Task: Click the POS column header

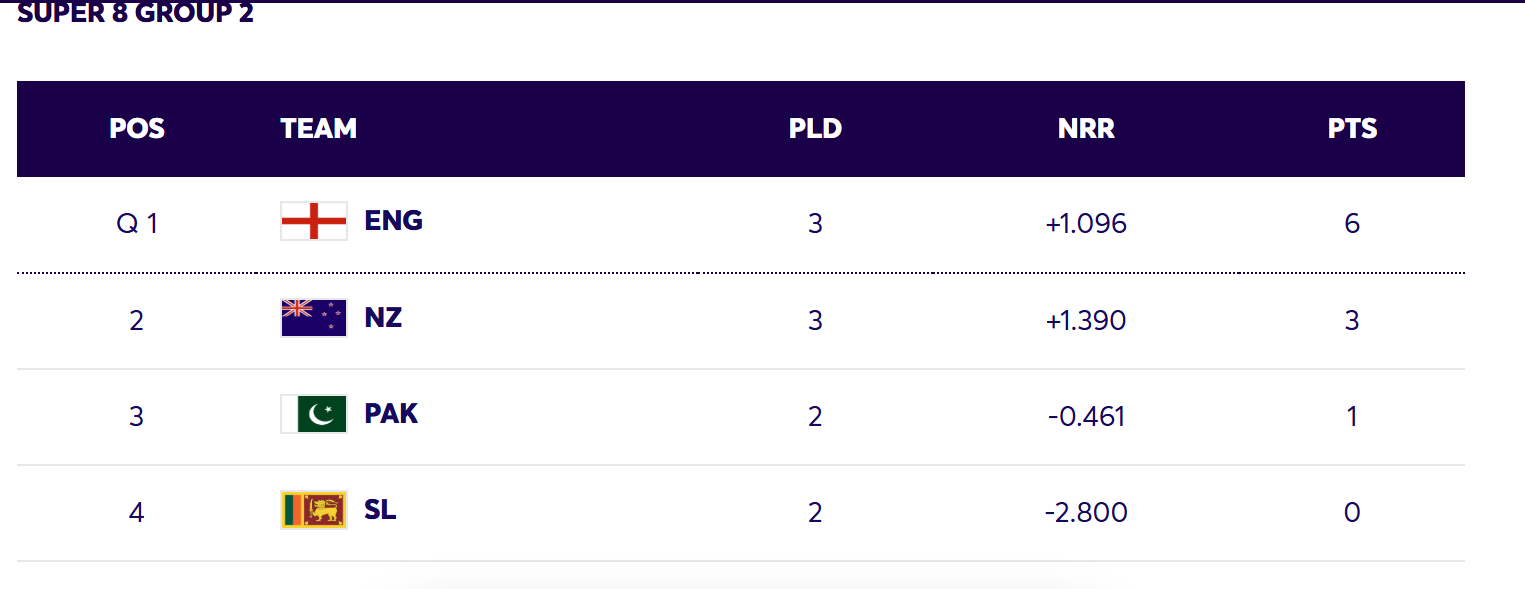Action: pos(137,129)
